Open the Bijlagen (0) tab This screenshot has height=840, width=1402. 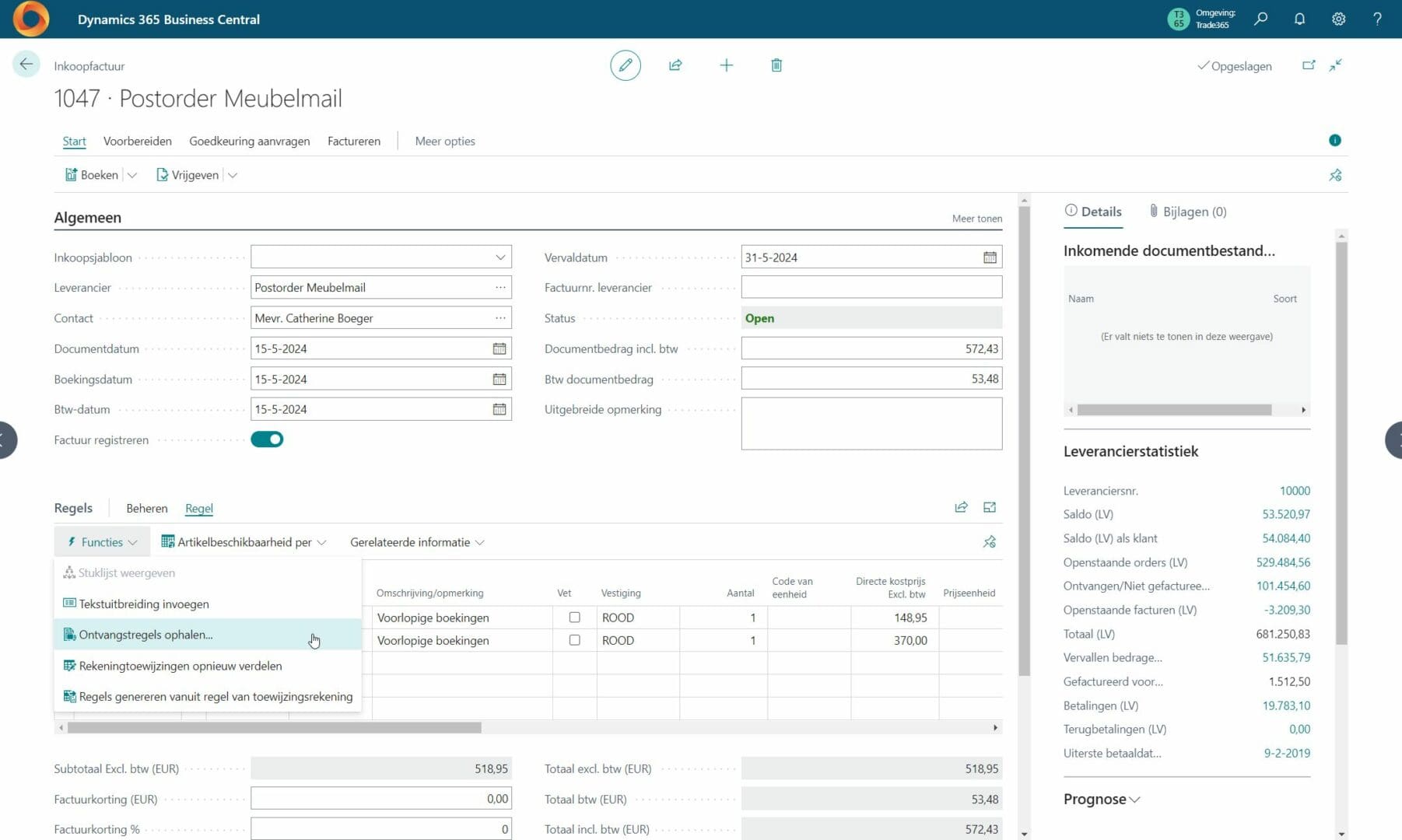(x=1188, y=212)
